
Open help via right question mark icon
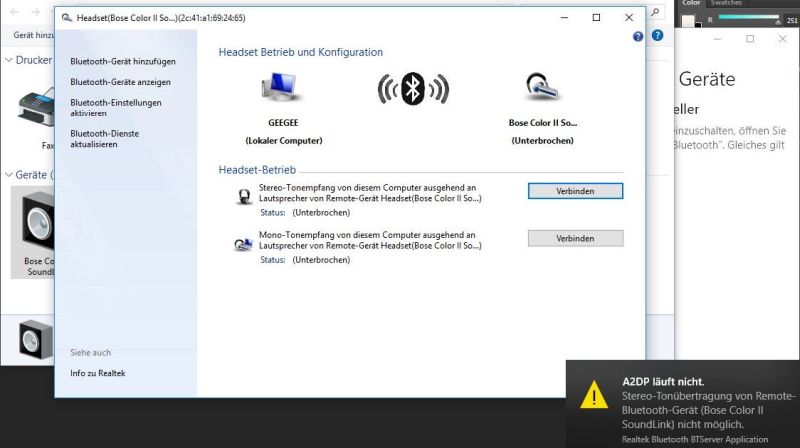[x=658, y=35]
